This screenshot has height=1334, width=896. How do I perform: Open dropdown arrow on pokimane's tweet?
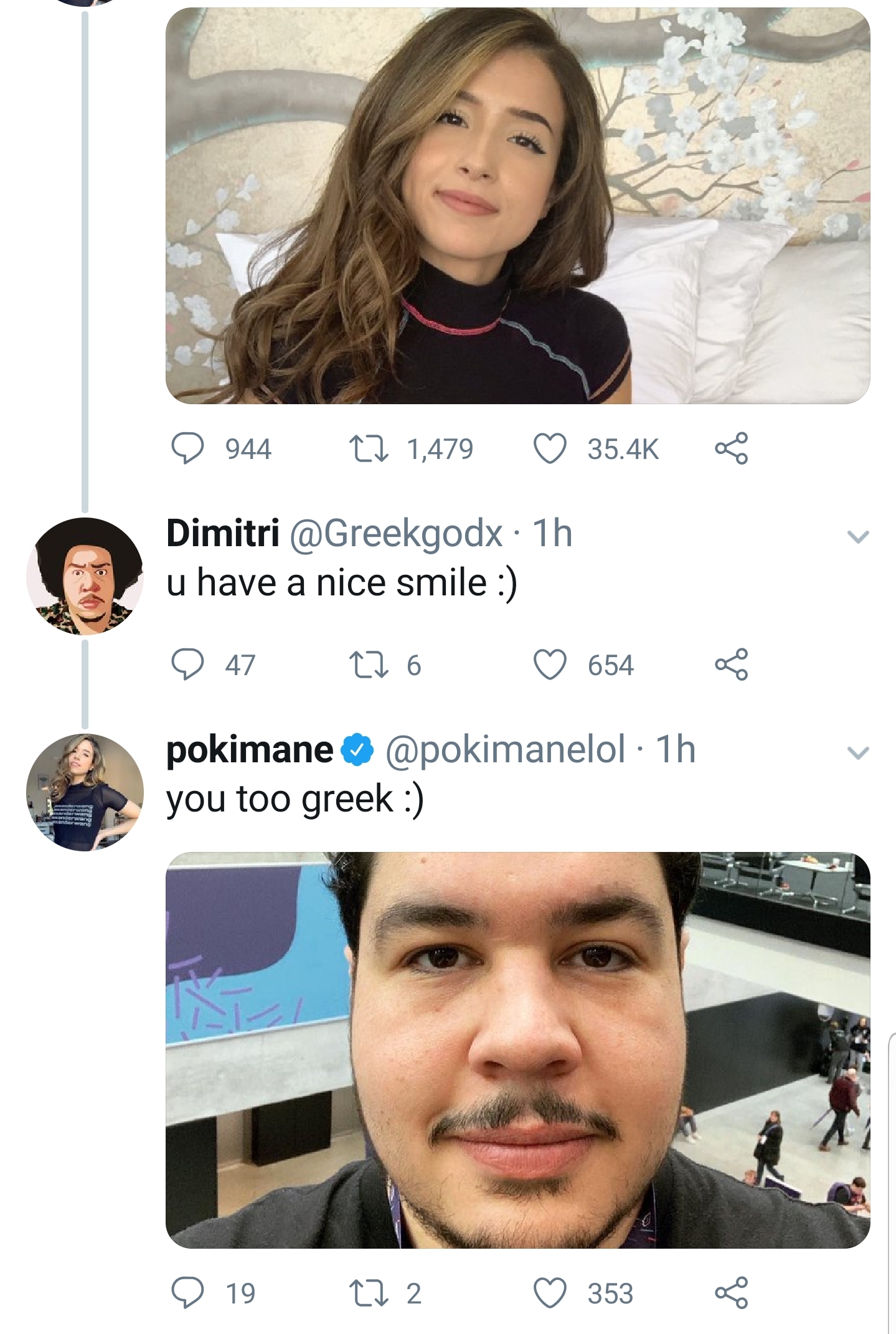pos(858,753)
